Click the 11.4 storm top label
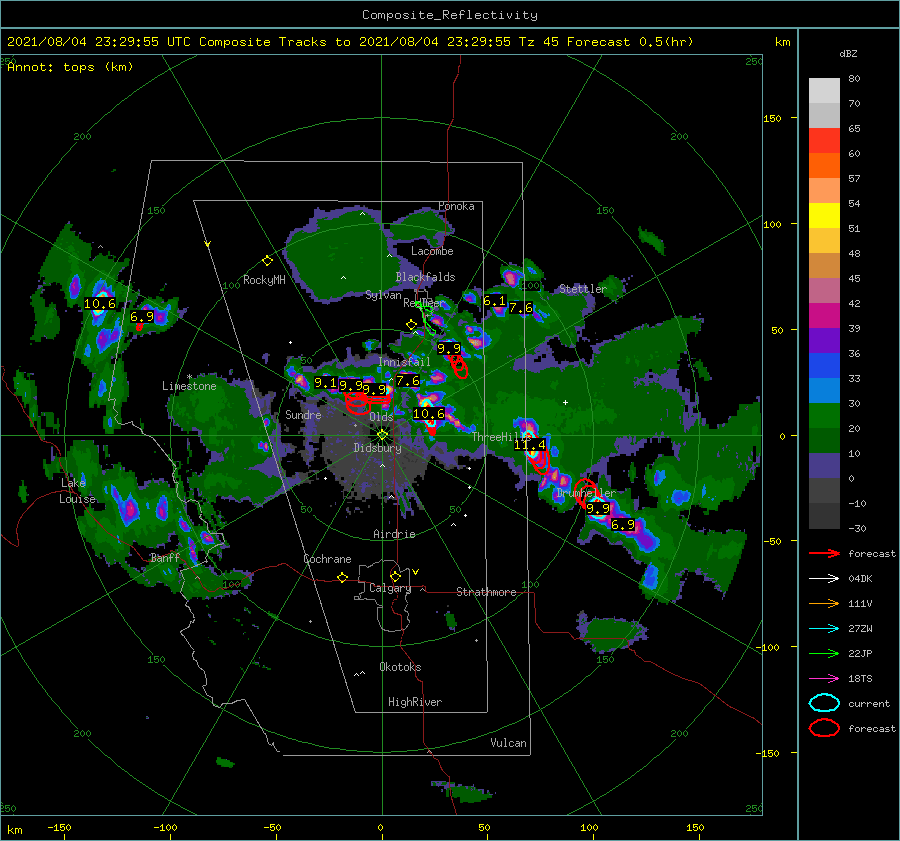Viewport: 900px width, 841px height. [529, 444]
